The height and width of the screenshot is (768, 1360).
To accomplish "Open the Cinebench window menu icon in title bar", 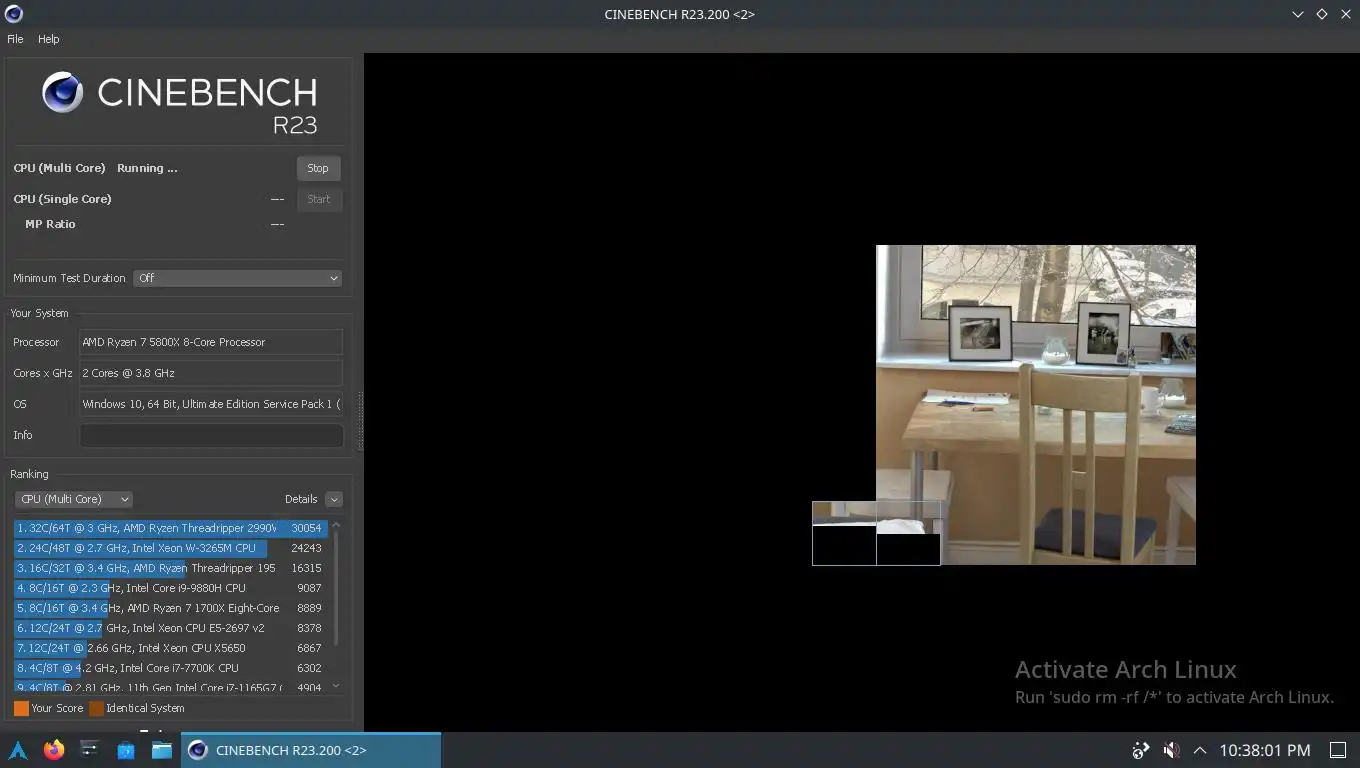I will (x=13, y=14).
